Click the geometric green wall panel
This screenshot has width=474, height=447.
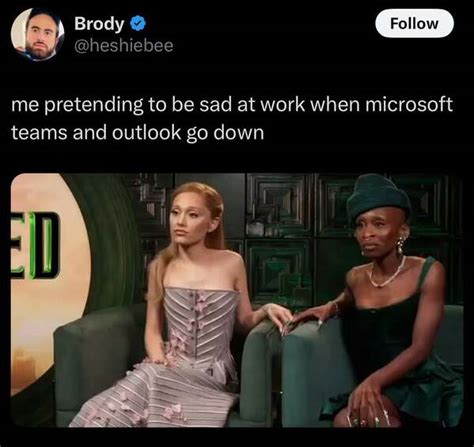279,205
